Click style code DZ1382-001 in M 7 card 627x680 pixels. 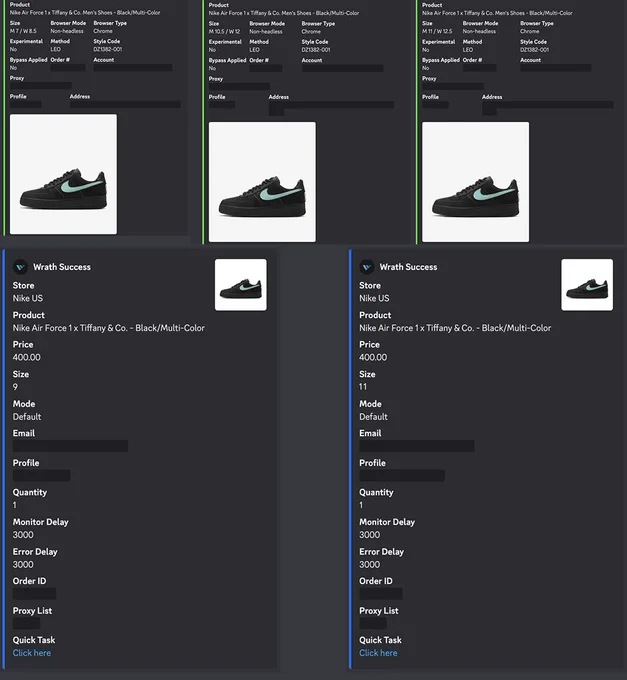(x=108, y=49)
